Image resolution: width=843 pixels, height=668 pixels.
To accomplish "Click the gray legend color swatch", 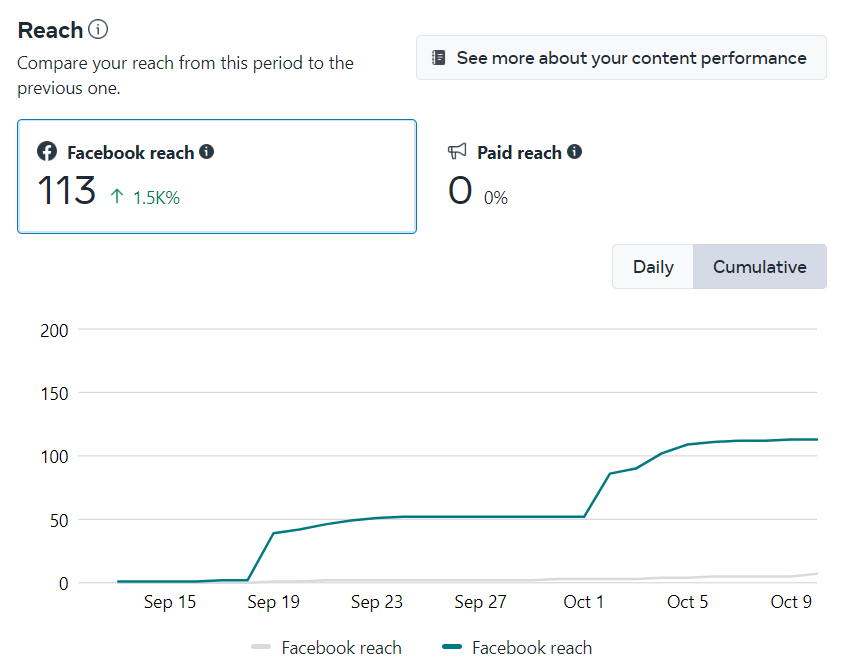I will point(261,648).
